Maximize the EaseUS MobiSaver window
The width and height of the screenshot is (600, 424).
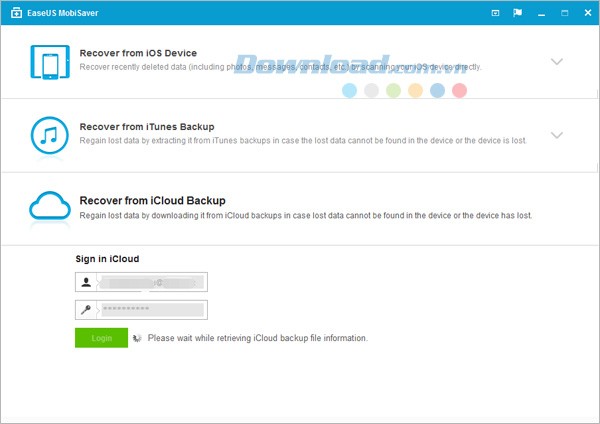point(562,13)
